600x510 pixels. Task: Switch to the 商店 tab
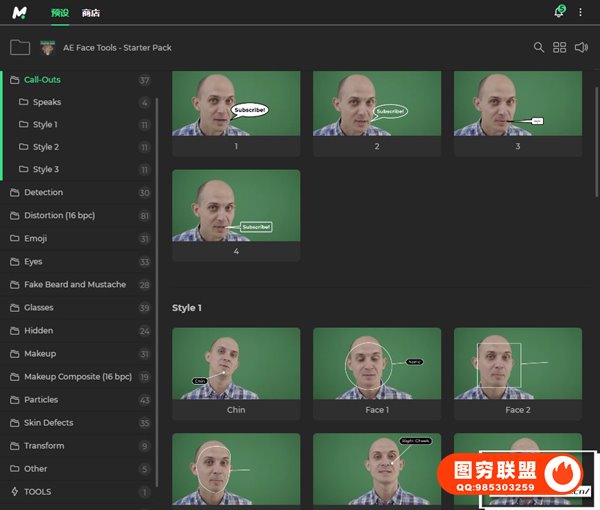[x=91, y=13]
